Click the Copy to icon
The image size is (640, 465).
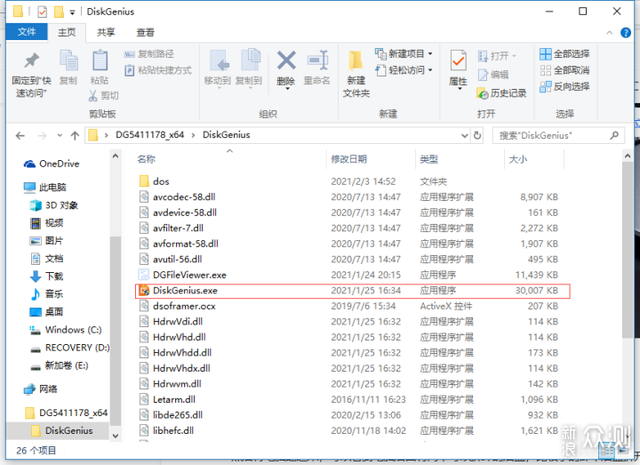[x=250, y=60]
